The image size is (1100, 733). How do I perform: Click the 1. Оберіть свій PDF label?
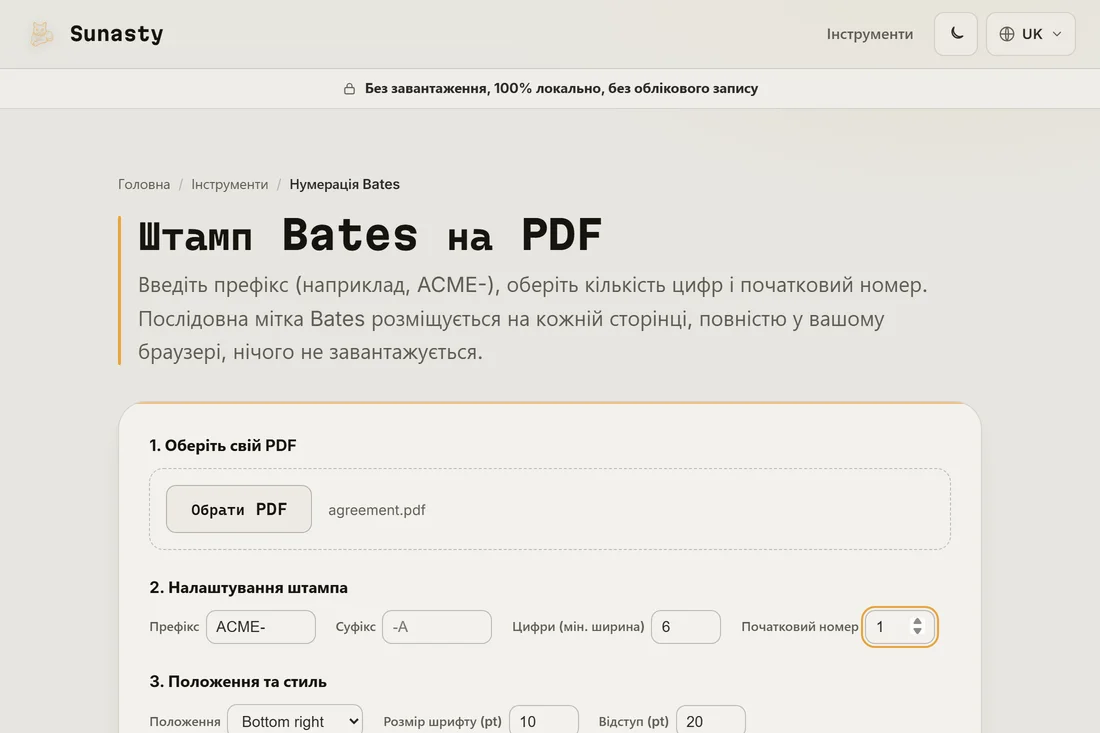(x=222, y=445)
